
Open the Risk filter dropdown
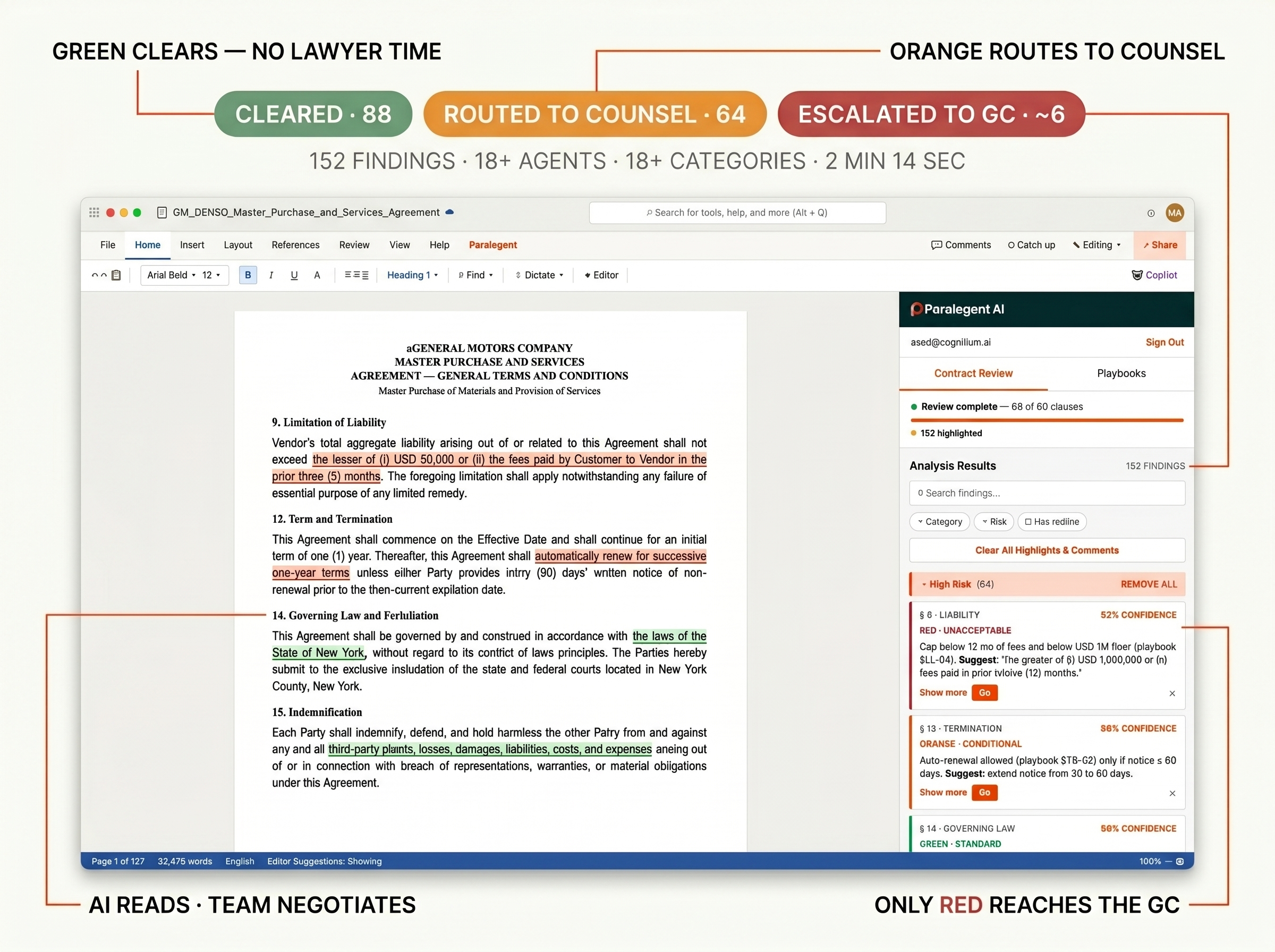994,522
